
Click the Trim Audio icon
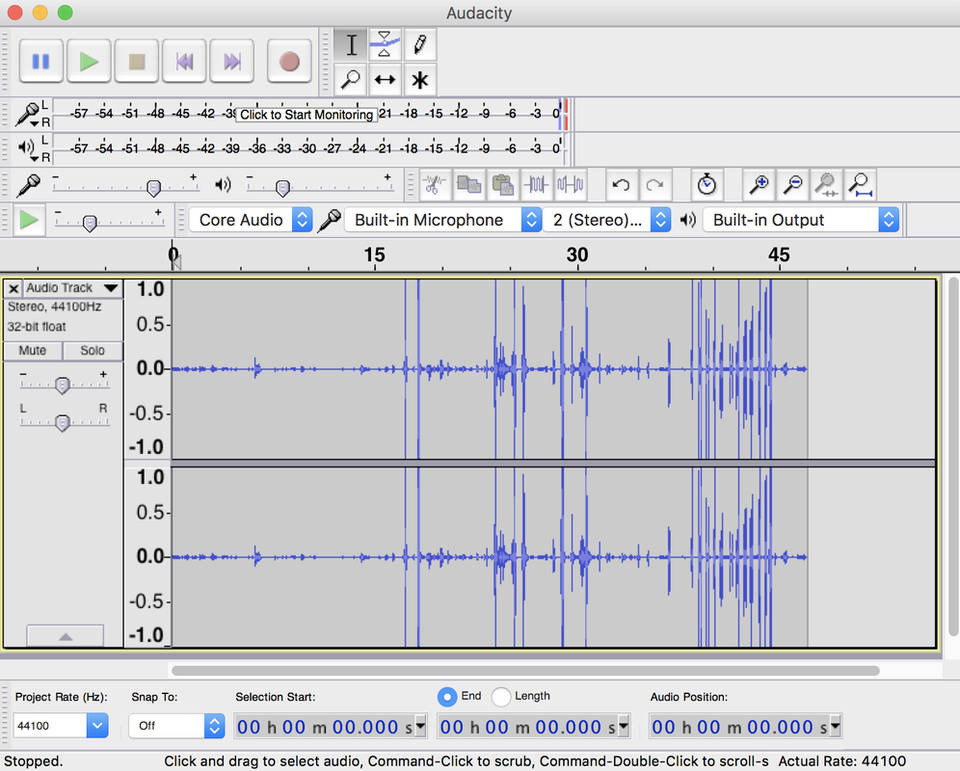point(538,185)
